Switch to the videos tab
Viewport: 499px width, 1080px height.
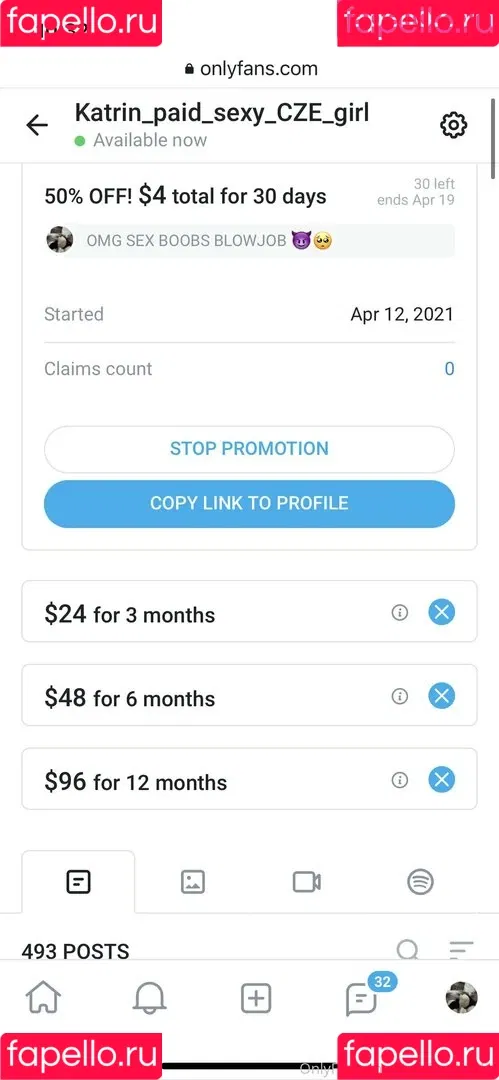[307, 882]
